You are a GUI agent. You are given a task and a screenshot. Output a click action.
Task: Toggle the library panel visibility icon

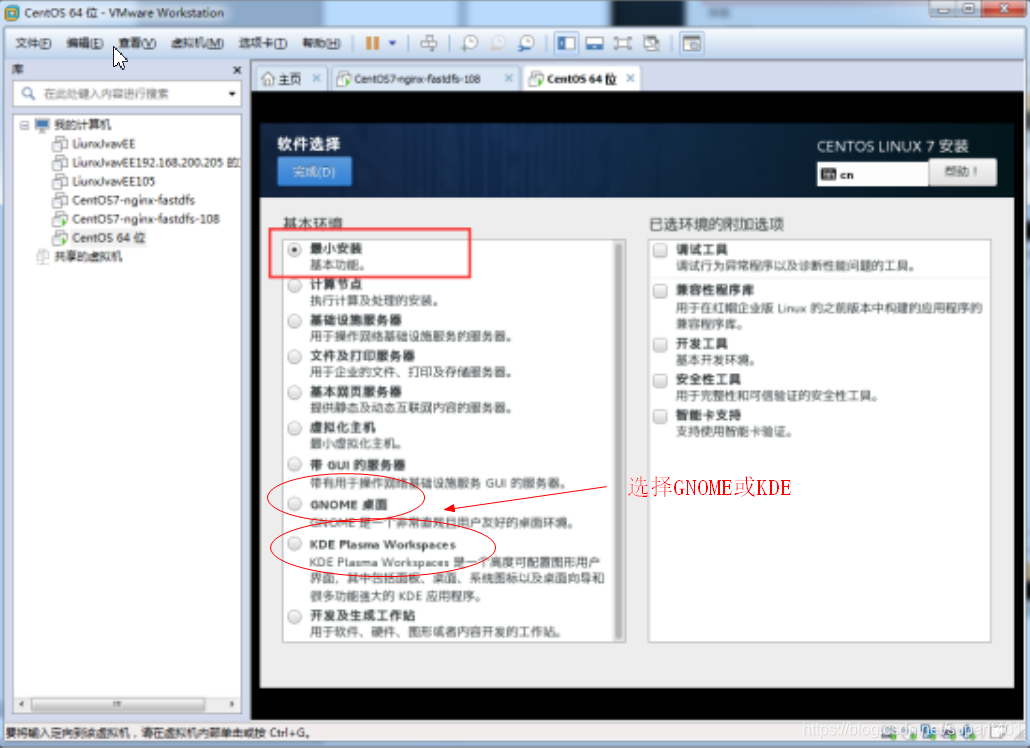[x=566, y=43]
